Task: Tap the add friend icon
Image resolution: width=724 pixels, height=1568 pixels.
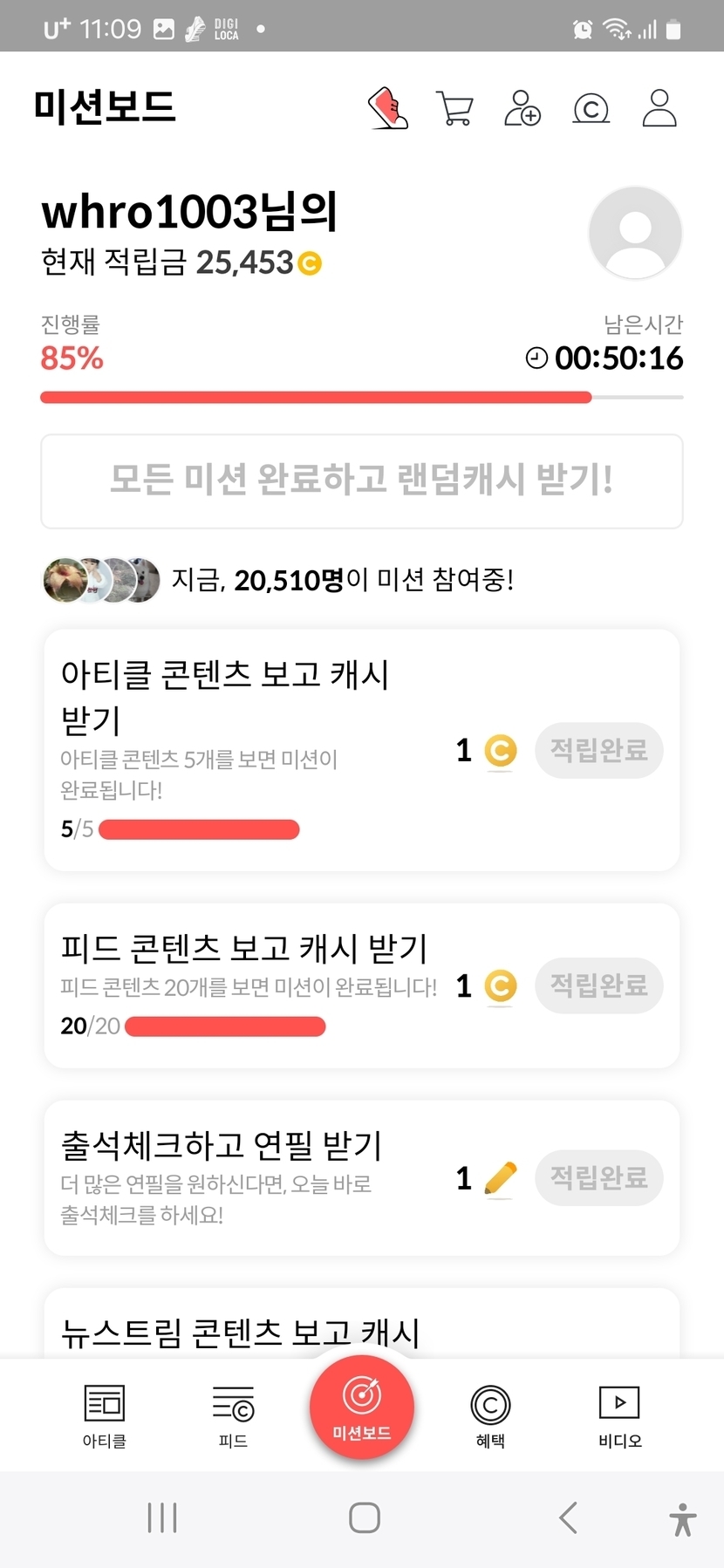Action: click(x=523, y=109)
